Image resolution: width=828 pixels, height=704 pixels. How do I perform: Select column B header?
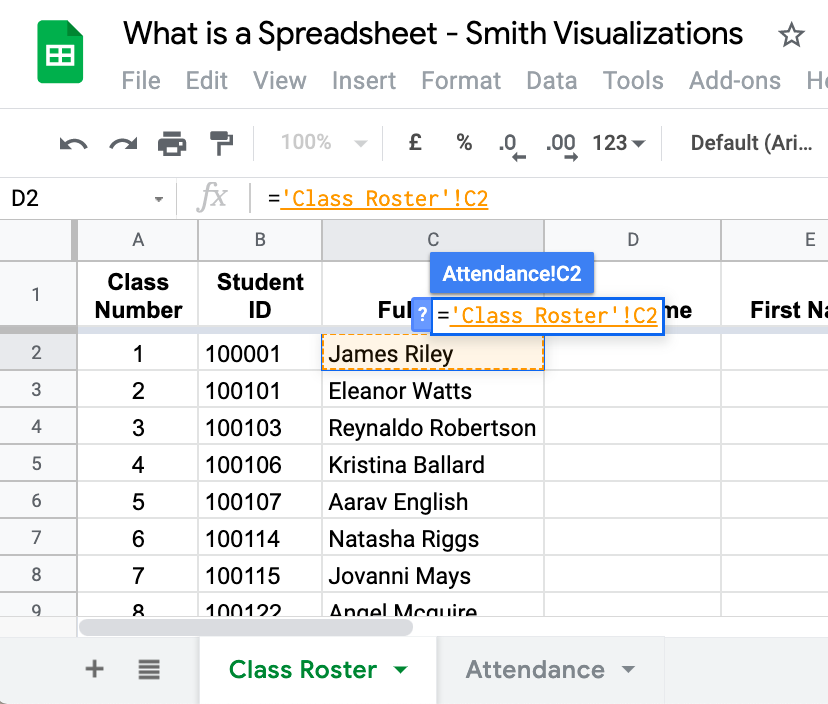point(260,240)
